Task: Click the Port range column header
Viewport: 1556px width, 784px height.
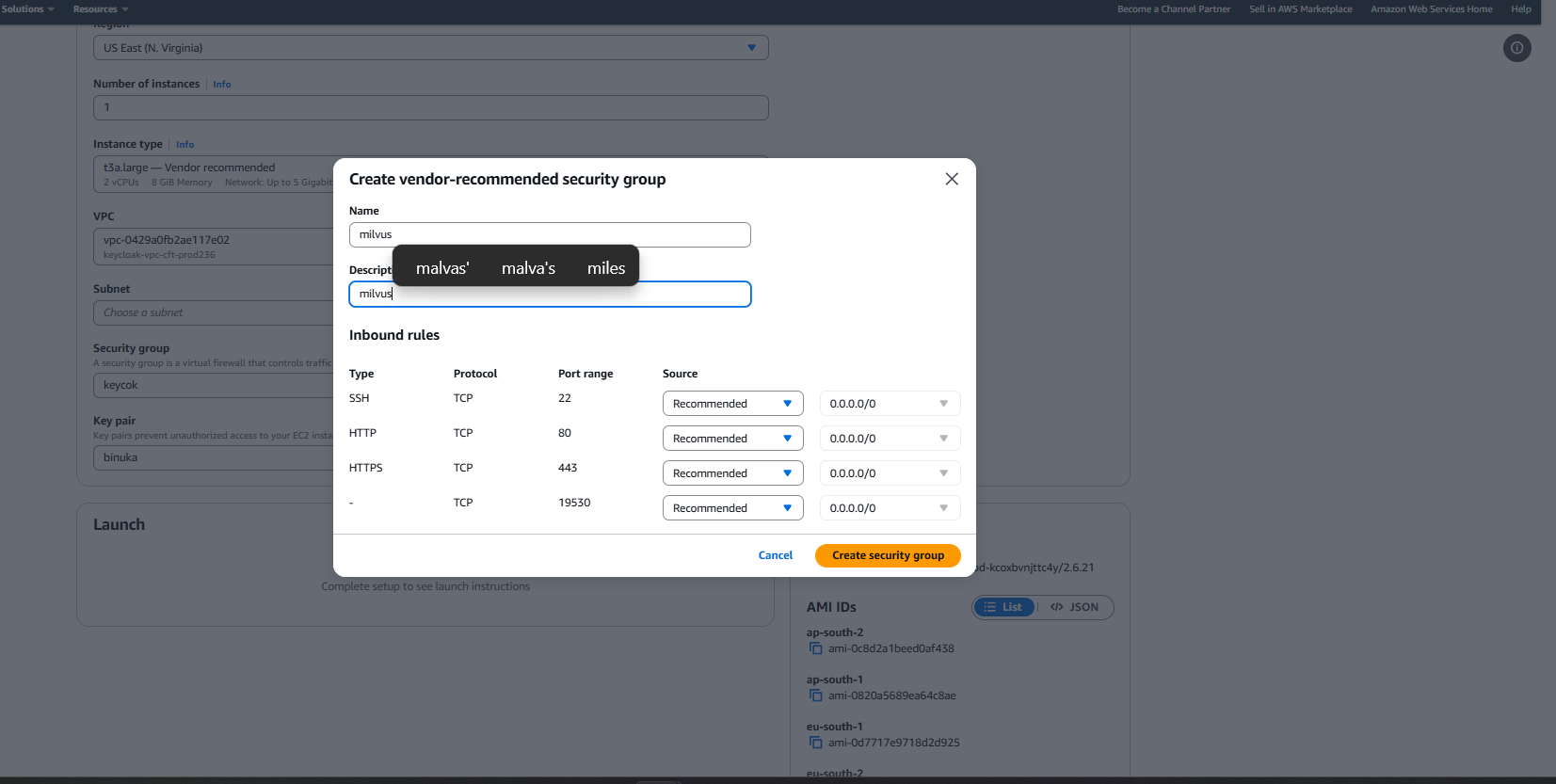Action: (586, 374)
